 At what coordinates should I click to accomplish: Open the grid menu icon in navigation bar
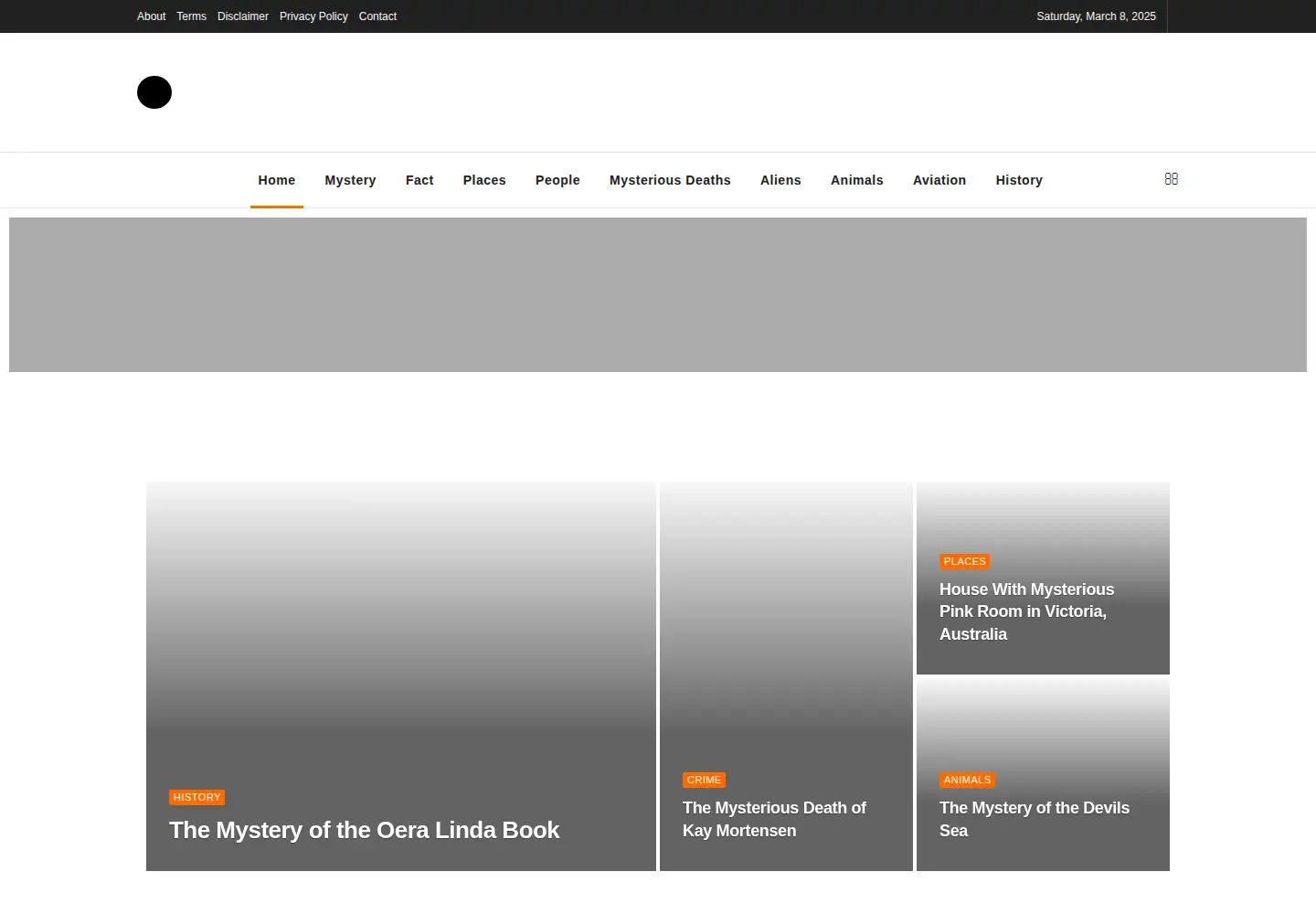point(1172,179)
